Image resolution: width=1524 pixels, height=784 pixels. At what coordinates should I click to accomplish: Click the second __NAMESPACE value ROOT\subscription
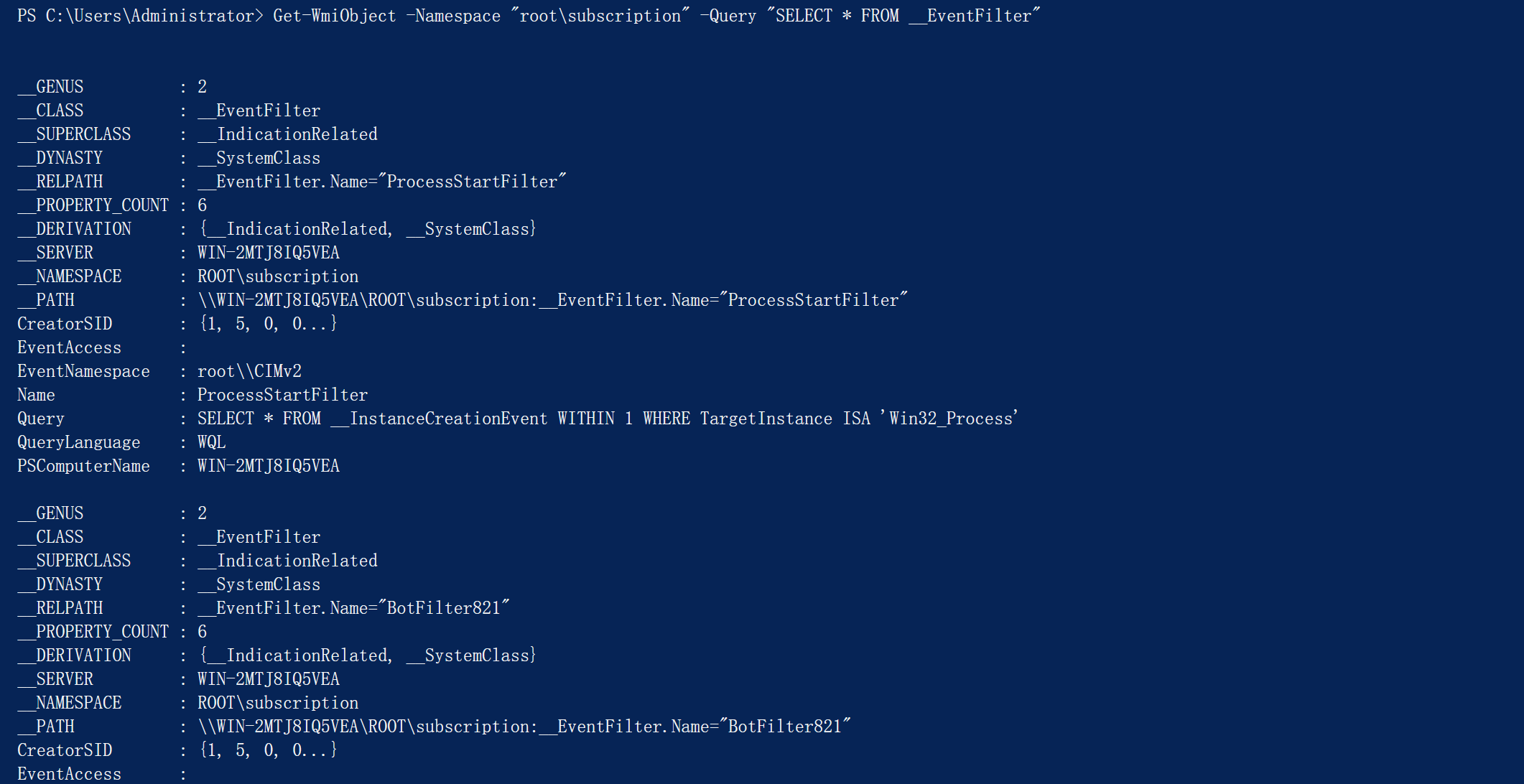click(278, 703)
